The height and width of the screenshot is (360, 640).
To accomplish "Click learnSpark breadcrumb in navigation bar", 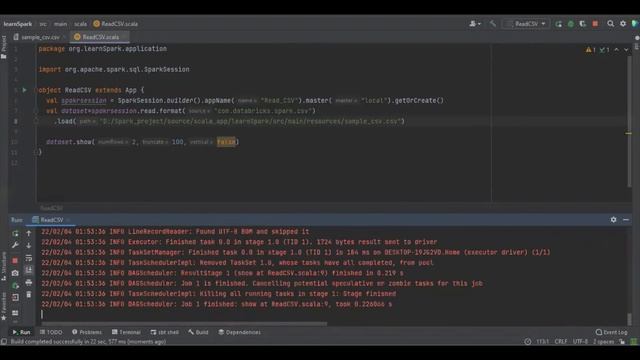I will [18, 24].
